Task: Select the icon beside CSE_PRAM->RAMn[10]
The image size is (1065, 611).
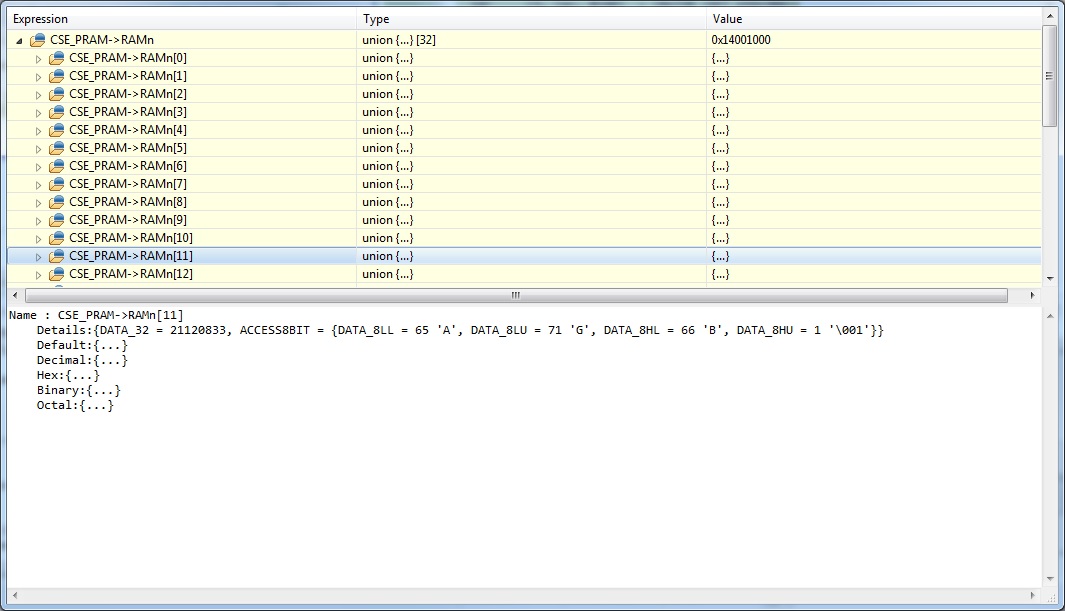Action: tap(55, 238)
